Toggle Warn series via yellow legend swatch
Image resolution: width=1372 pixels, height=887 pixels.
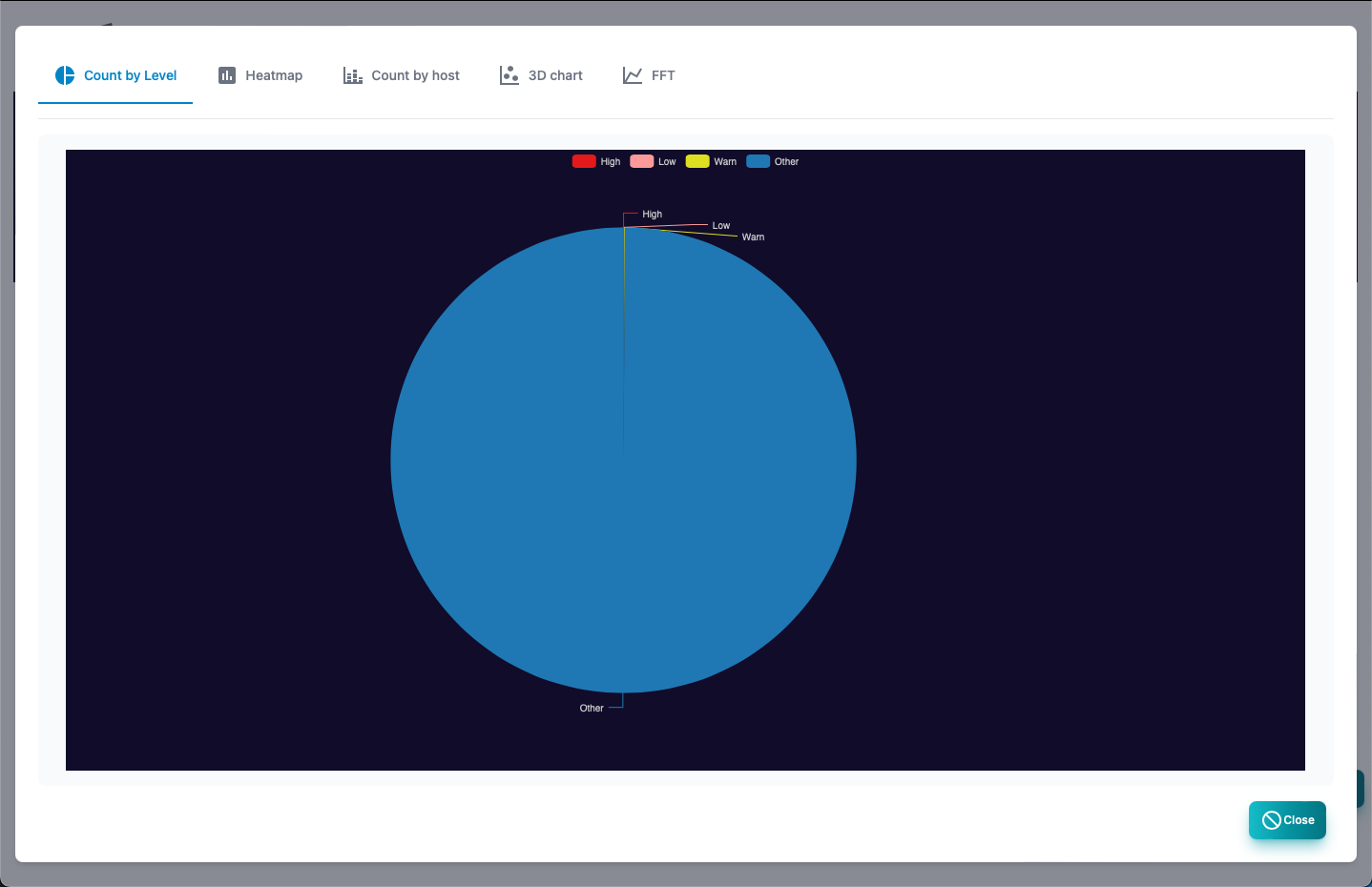tap(697, 161)
